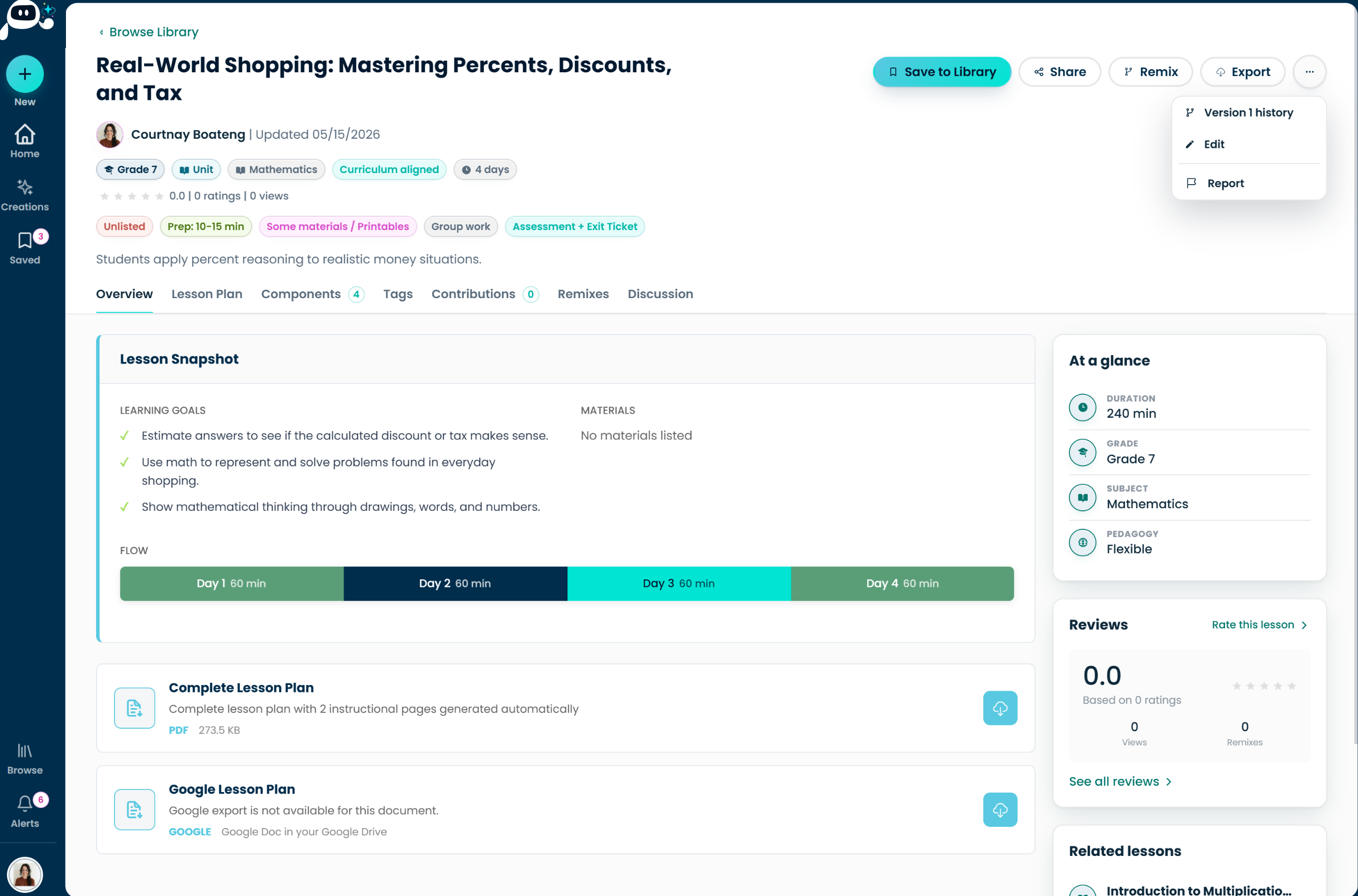
Task: Remix this lesson
Action: click(1150, 71)
